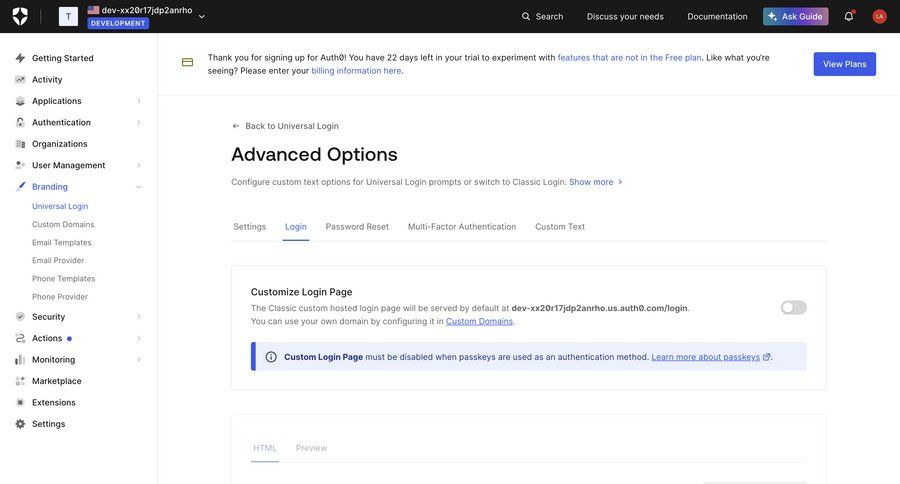Viewport: 900px width, 484px height.
Task: Click the User Management people icon
Action: coord(20,165)
